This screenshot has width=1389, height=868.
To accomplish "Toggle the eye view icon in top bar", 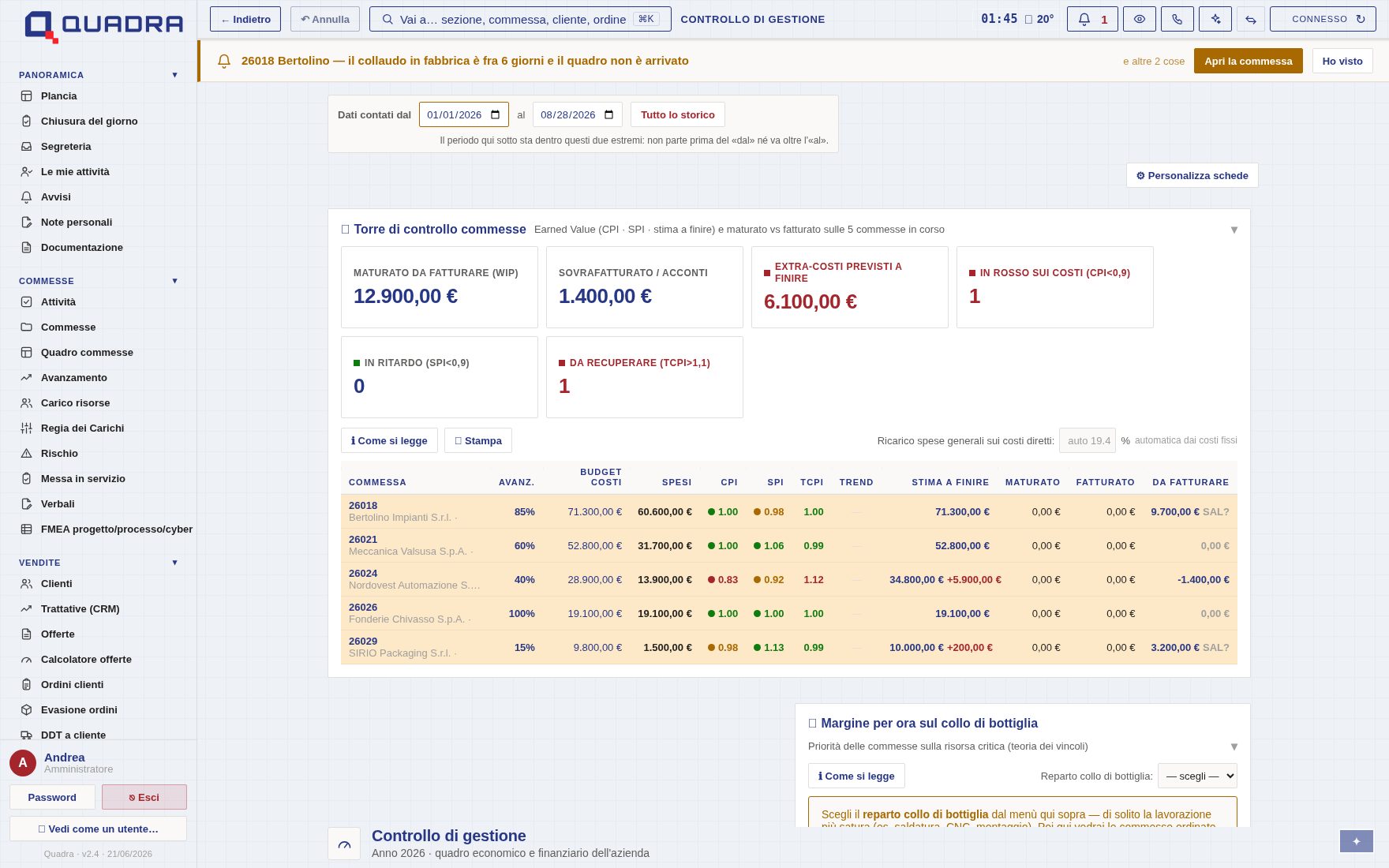I will 1140,19.
